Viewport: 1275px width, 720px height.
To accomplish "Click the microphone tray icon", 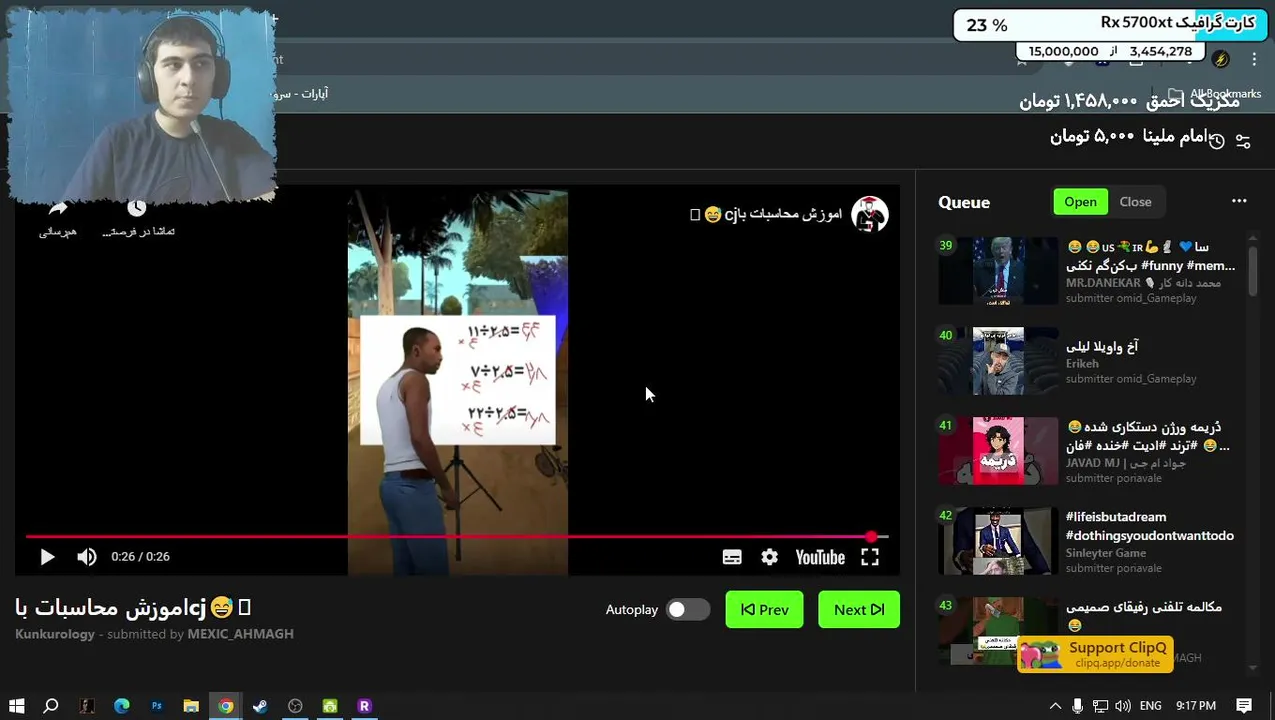I will 1077,706.
